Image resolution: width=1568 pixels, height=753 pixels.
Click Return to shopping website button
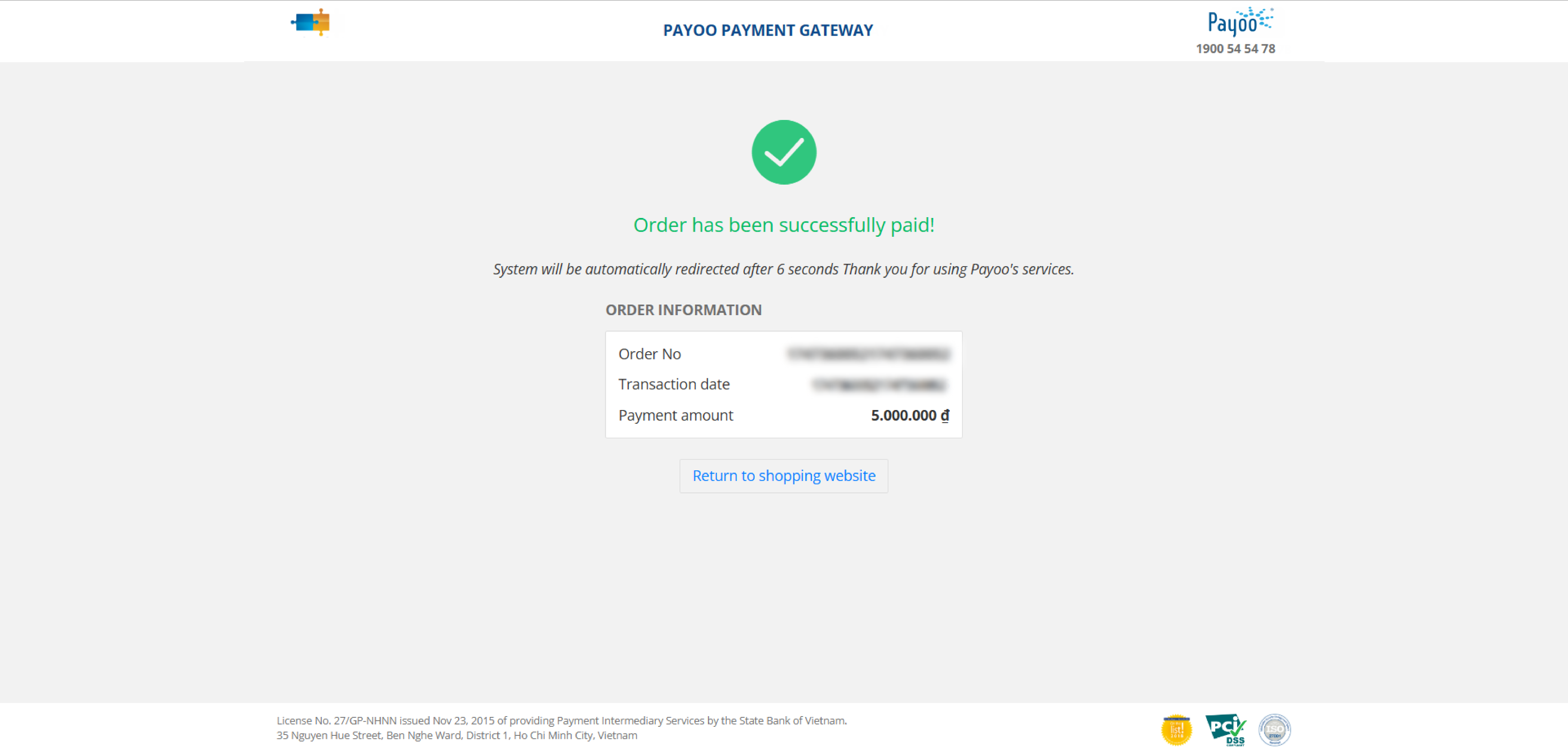783,475
